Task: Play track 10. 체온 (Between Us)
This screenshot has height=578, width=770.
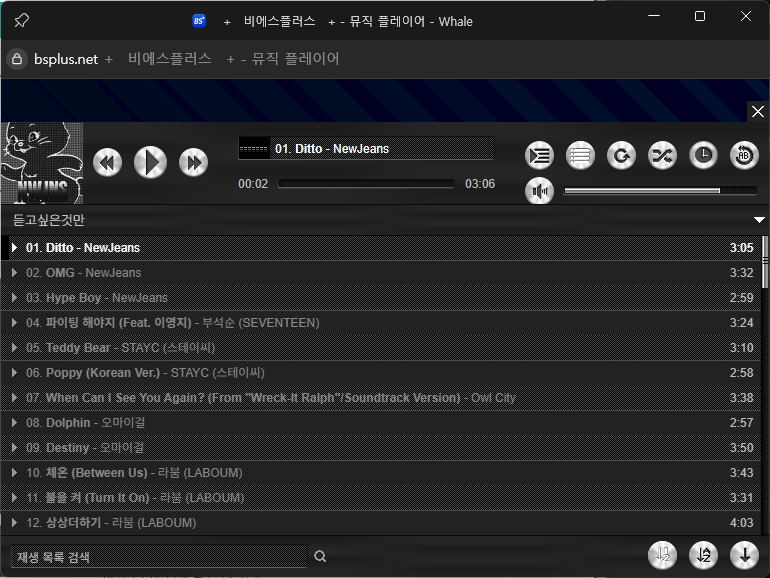Action: [x=381, y=473]
